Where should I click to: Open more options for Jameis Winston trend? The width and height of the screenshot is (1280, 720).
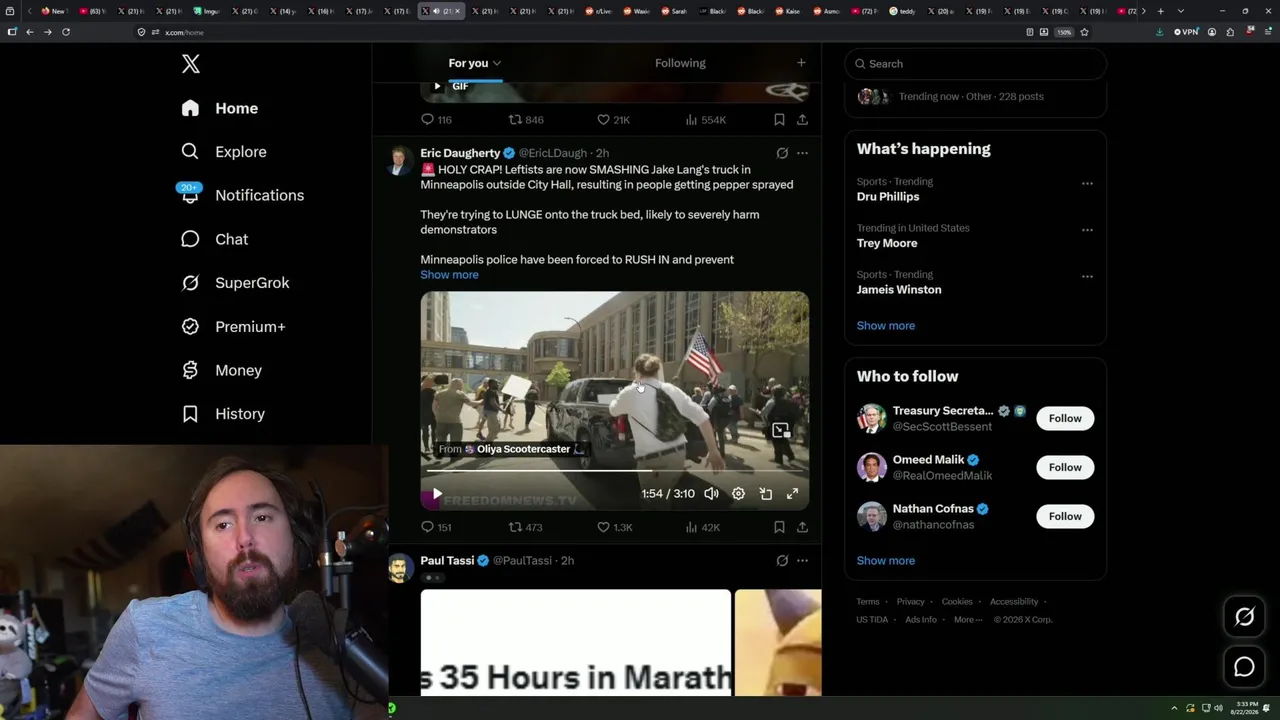click(1087, 276)
